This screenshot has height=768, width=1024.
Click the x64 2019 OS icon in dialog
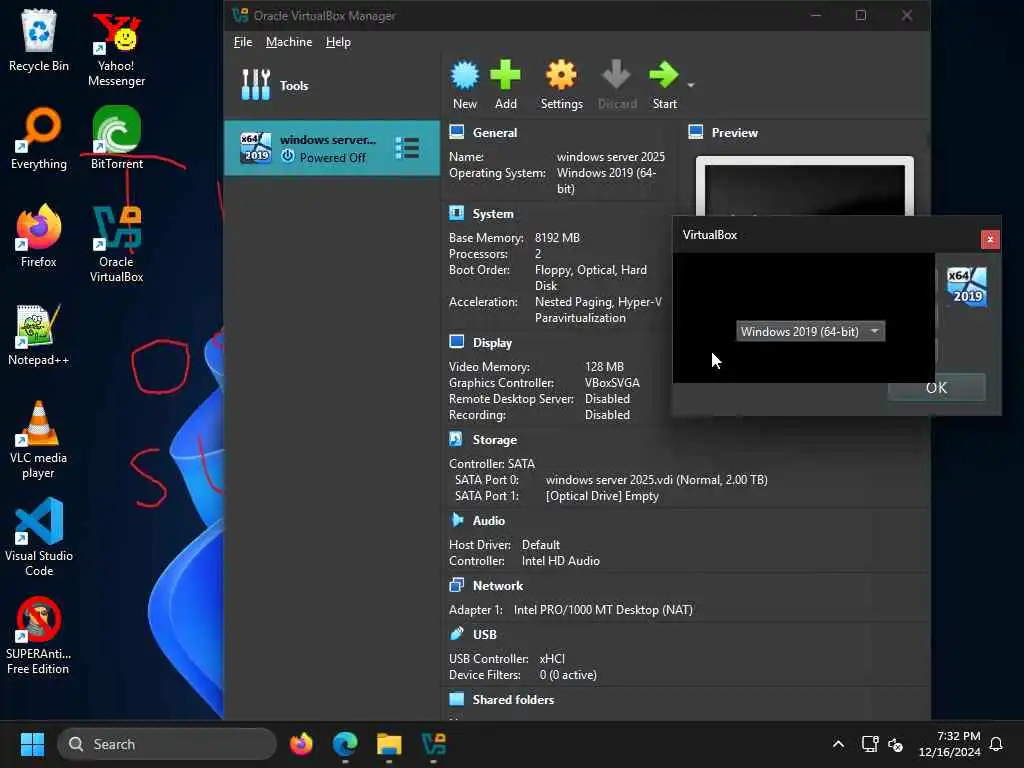pos(967,287)
